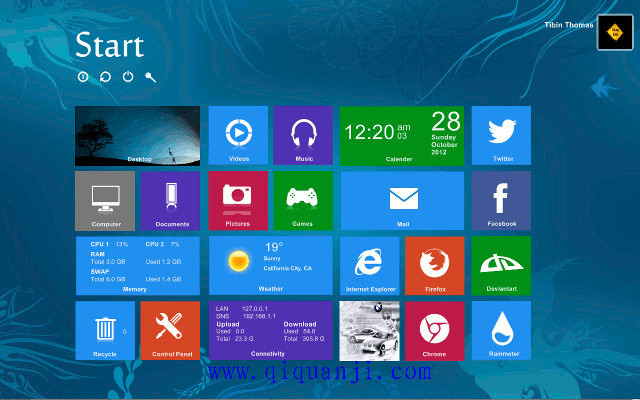Open the Mail envelope tile

pos(402,200)
